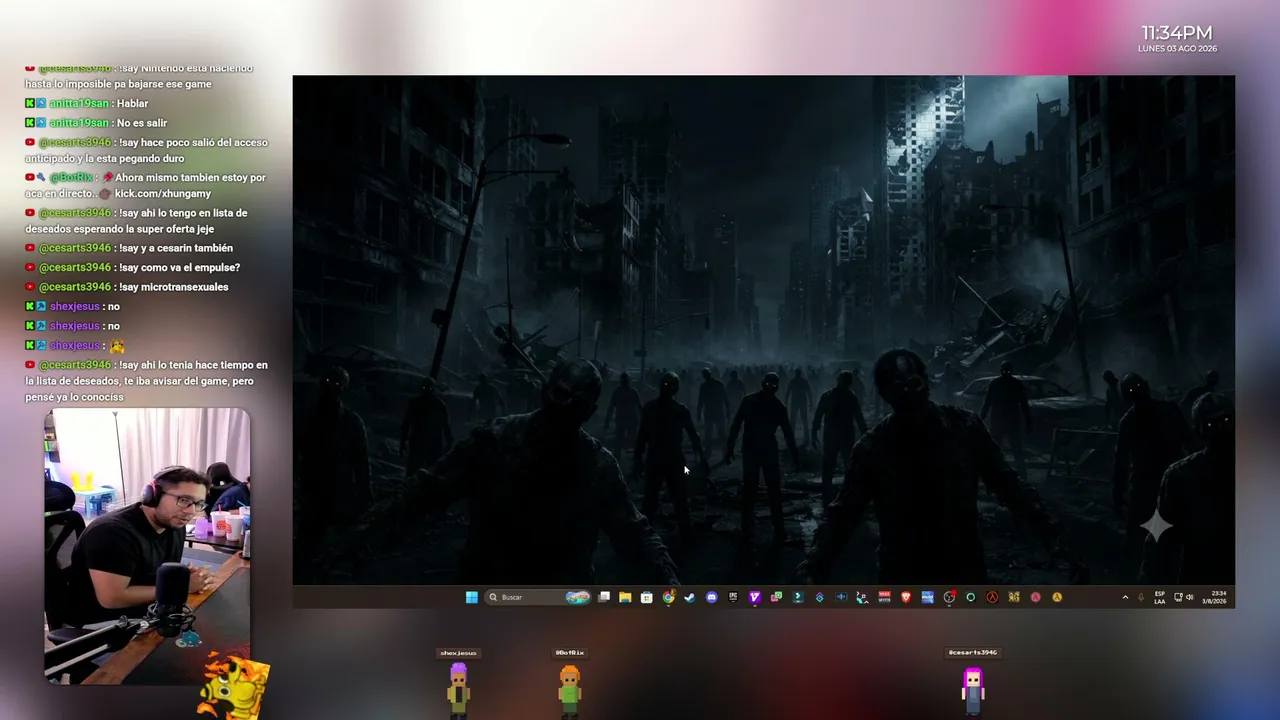Open the orange circle lambda taskbar icon
Image resolution: width=1280 pixels, height=720 pixels.
[1057, 597]
